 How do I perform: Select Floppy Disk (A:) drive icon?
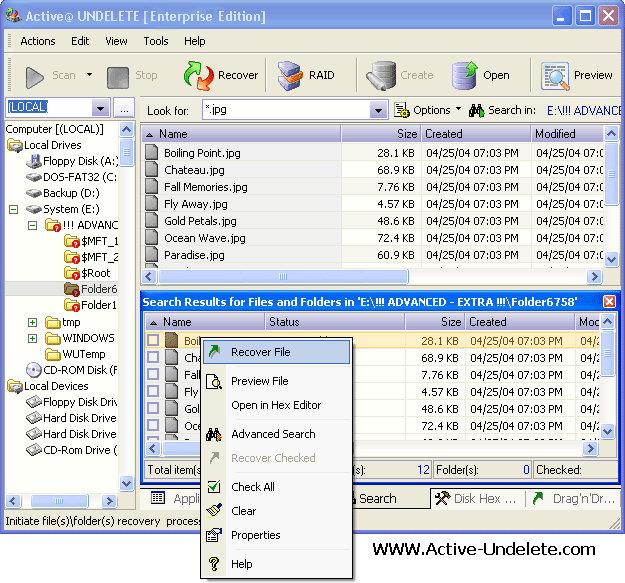coord(34,161)
